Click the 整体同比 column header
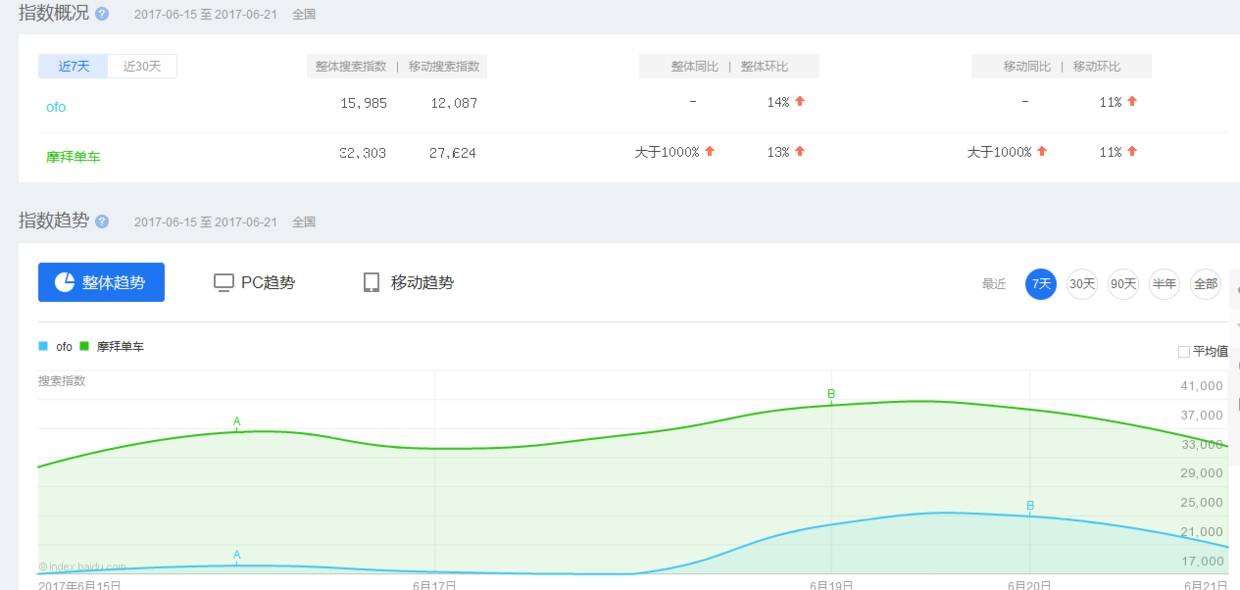This screenshot has width=1240, height=590. pos(694,67)
